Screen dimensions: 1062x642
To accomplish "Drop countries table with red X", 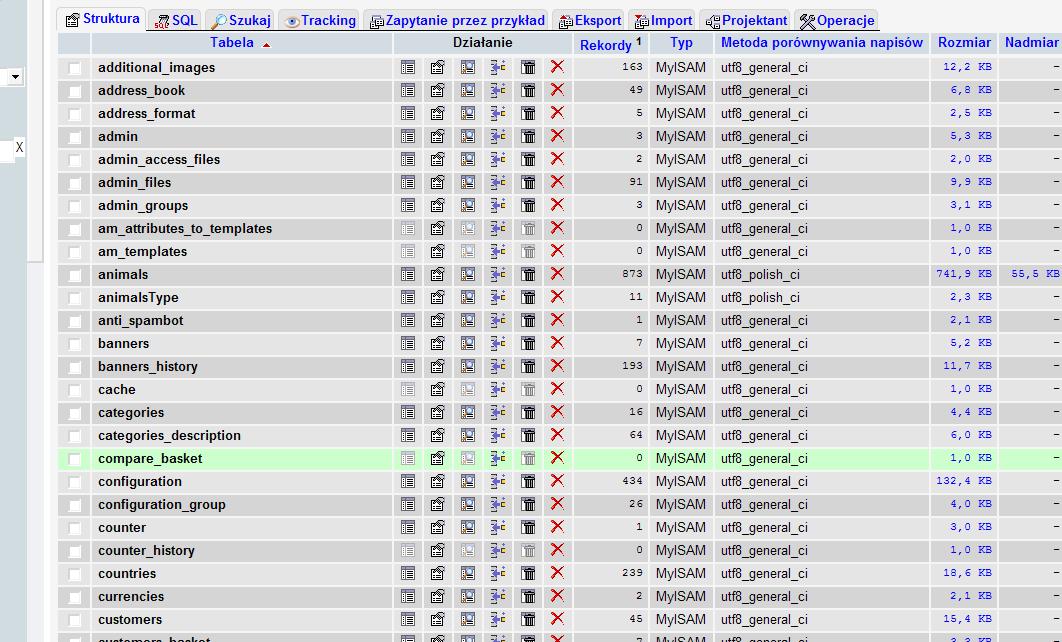I will (557, 573).
